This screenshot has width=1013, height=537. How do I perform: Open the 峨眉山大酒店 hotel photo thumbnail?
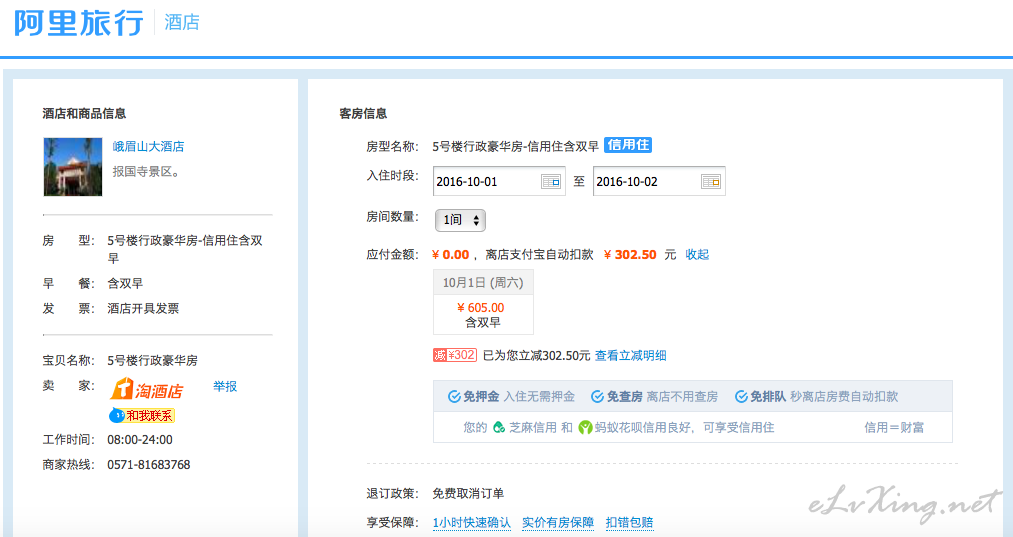click(x=73, y=167)
